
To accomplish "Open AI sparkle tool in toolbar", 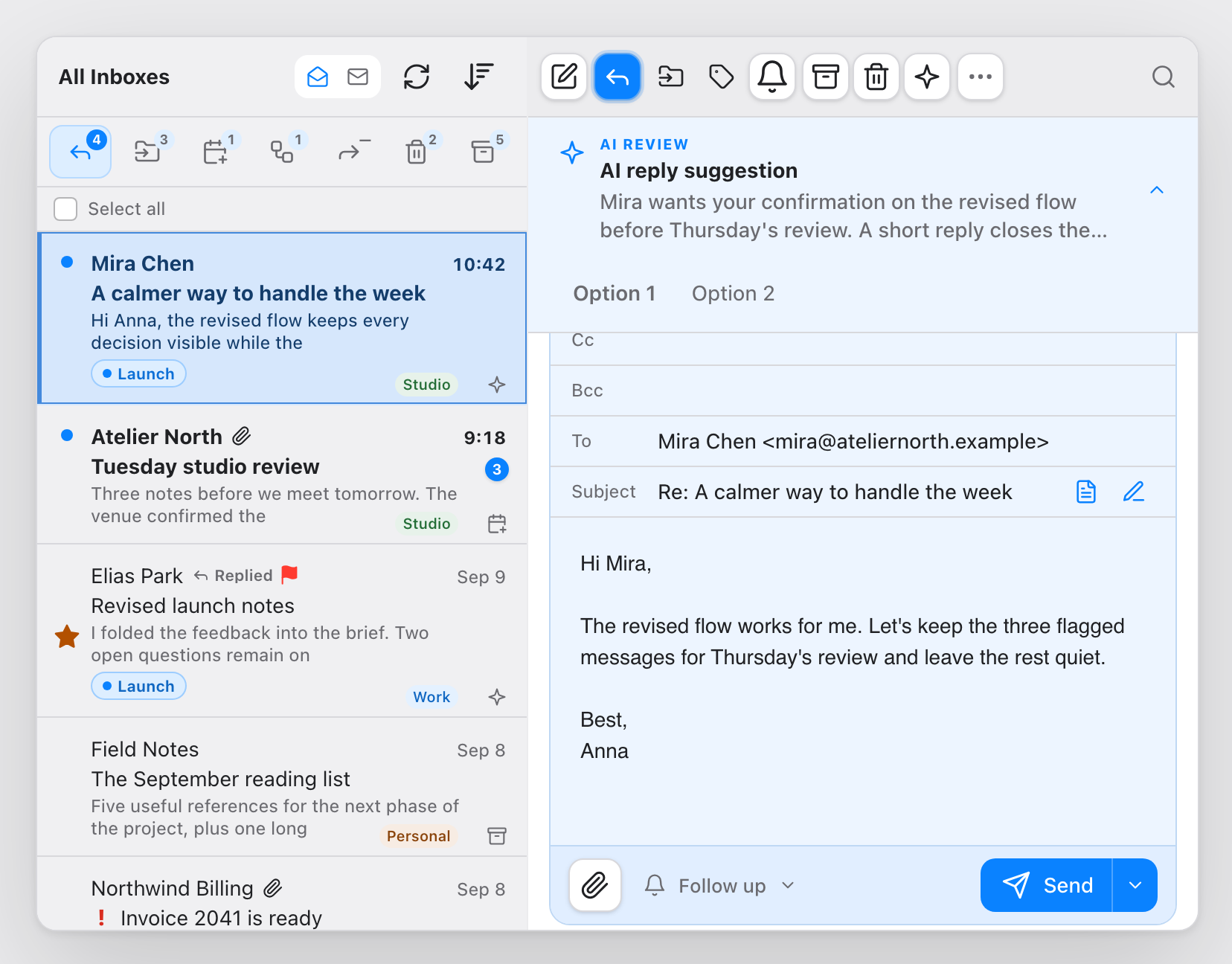I will click(x=927, y=77).
